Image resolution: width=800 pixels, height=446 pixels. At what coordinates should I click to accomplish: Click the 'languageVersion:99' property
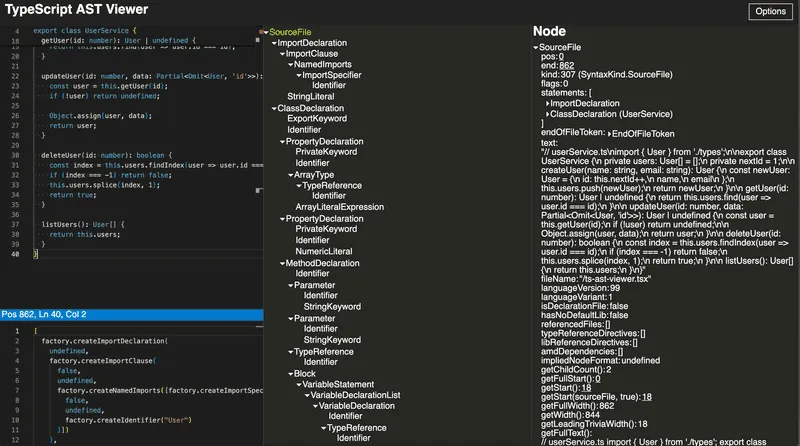580,288
